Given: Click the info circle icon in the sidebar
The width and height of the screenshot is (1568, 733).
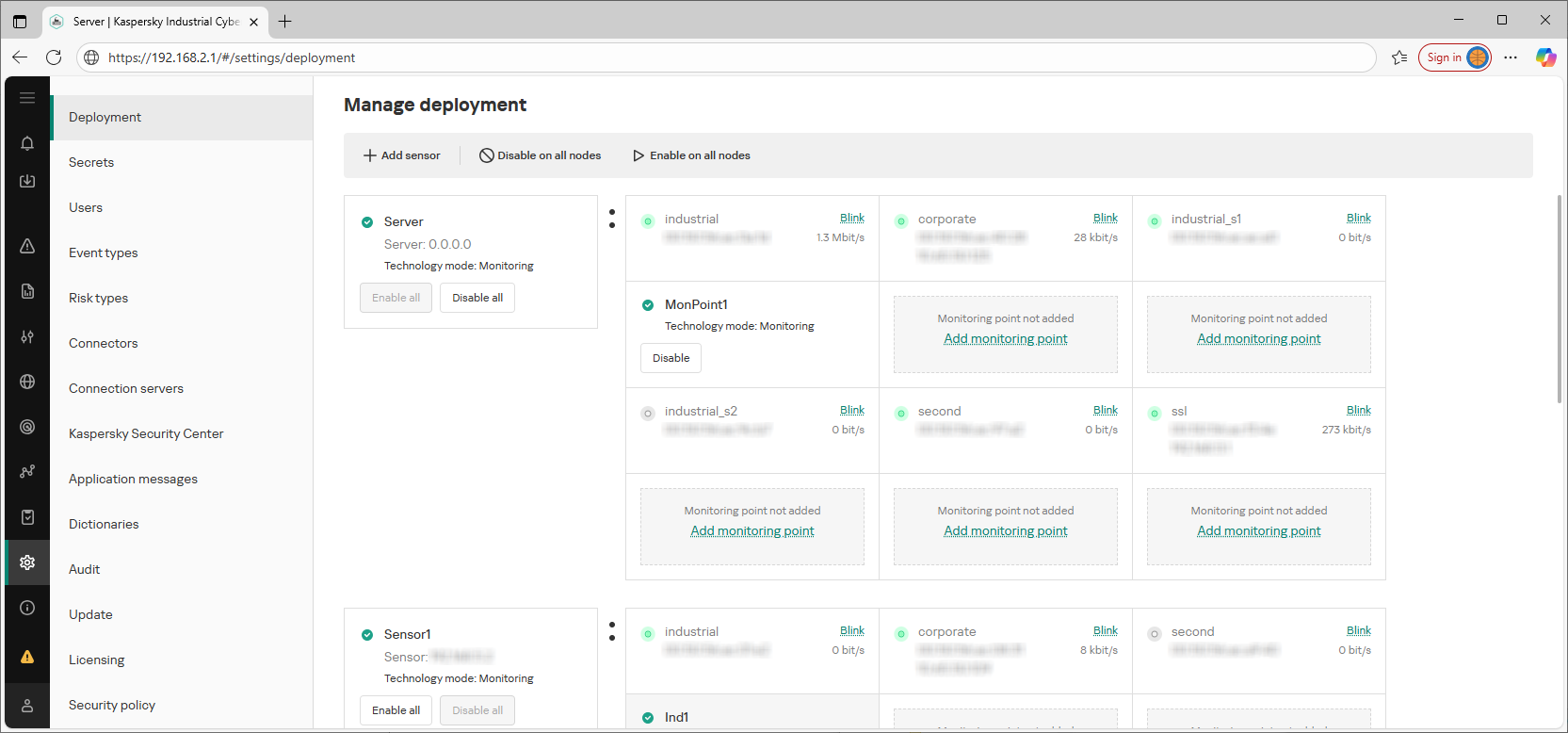Looking at the screenshot, I should (27, 608).
